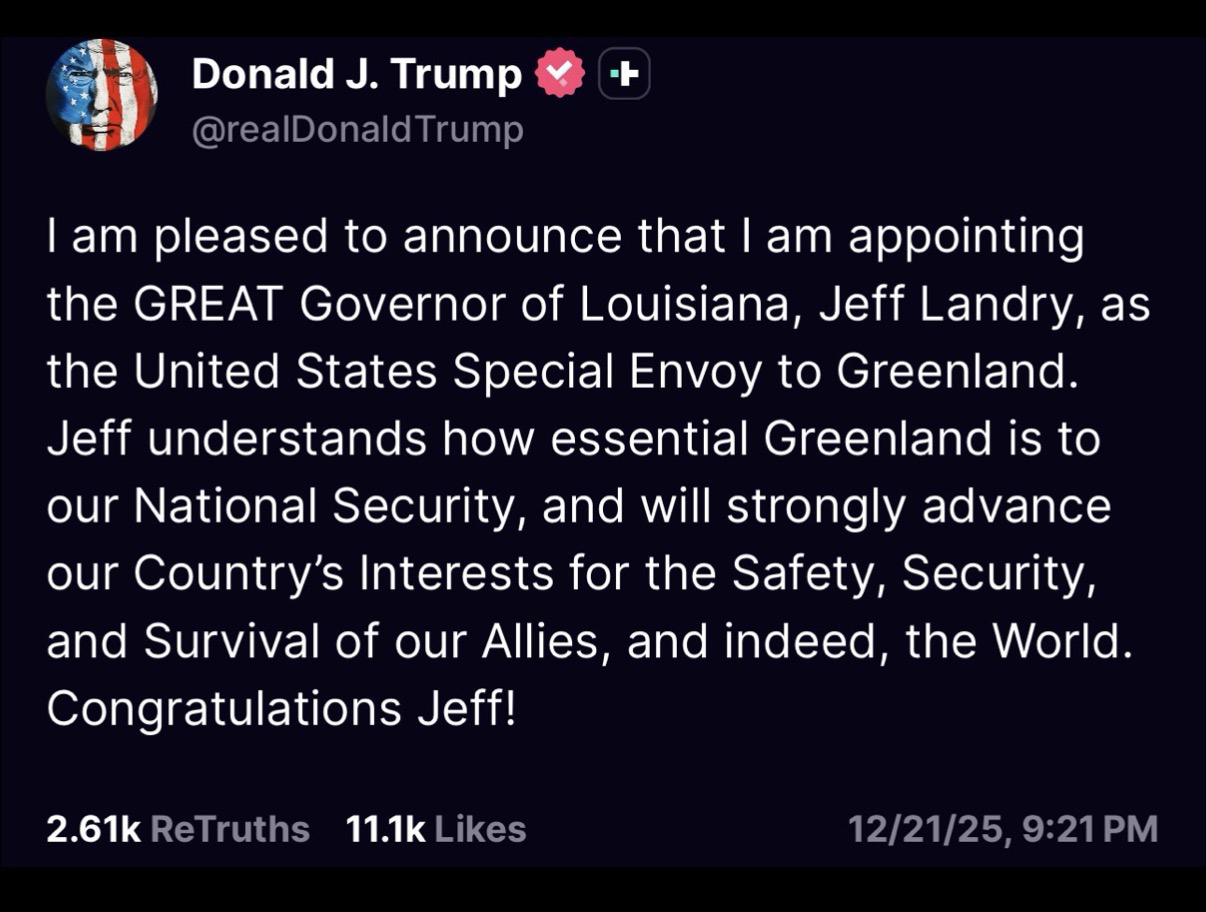1206x912 pixels.
Task: Click "Congratulations Jeff!" at the post's end
Action: 281,709
